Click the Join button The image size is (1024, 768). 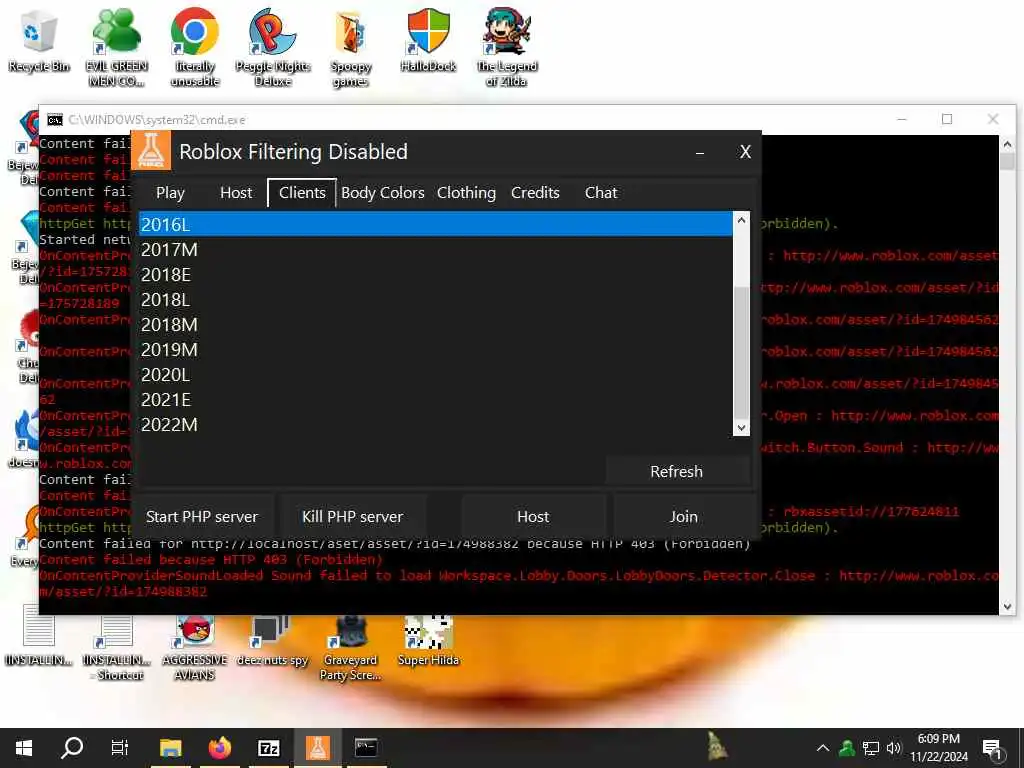pyautogui.click(x=684, y=517)
